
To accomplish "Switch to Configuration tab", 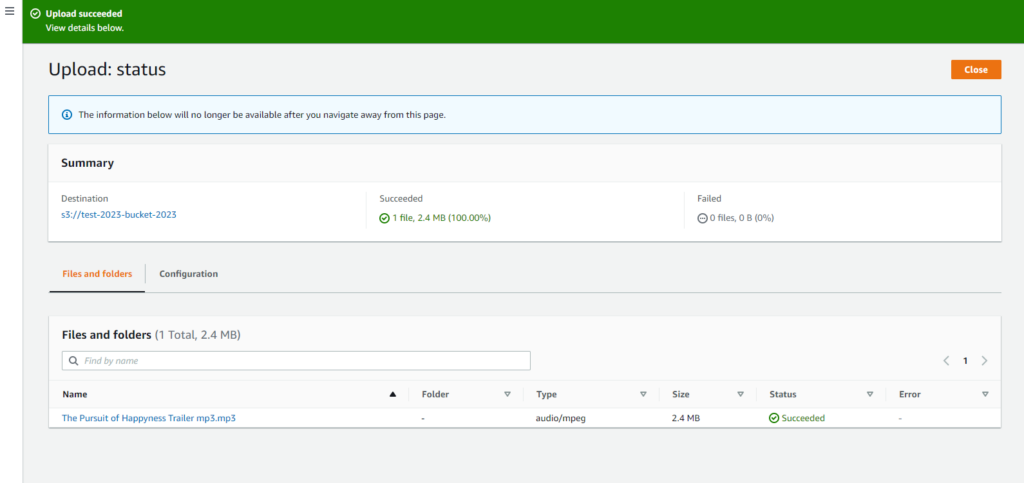I will click(x=189, y=274).
